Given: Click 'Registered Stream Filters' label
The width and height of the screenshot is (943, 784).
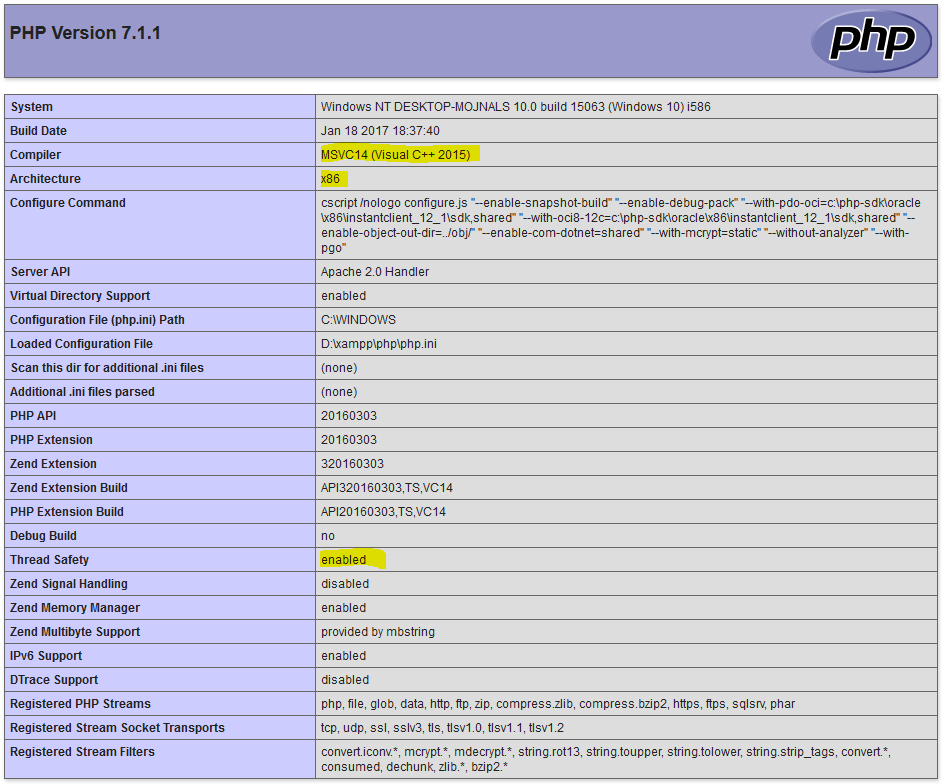Looking at the screenshot, I should coord(82,753).
